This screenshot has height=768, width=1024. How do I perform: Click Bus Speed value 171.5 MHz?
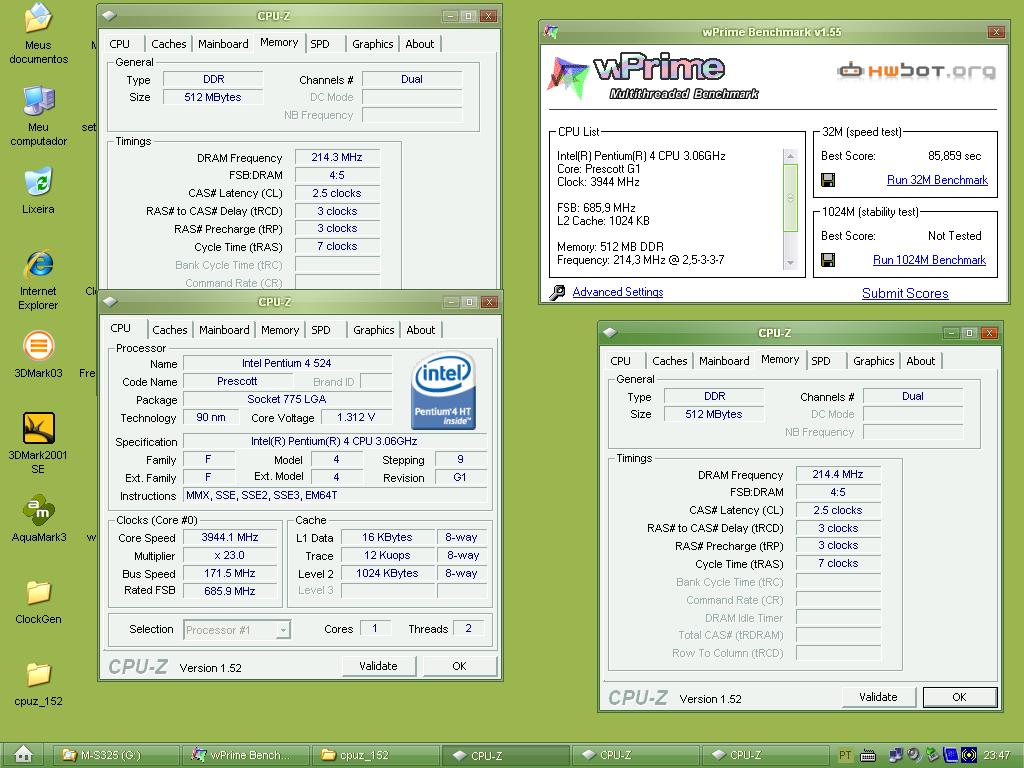click(x=230, y=573)
